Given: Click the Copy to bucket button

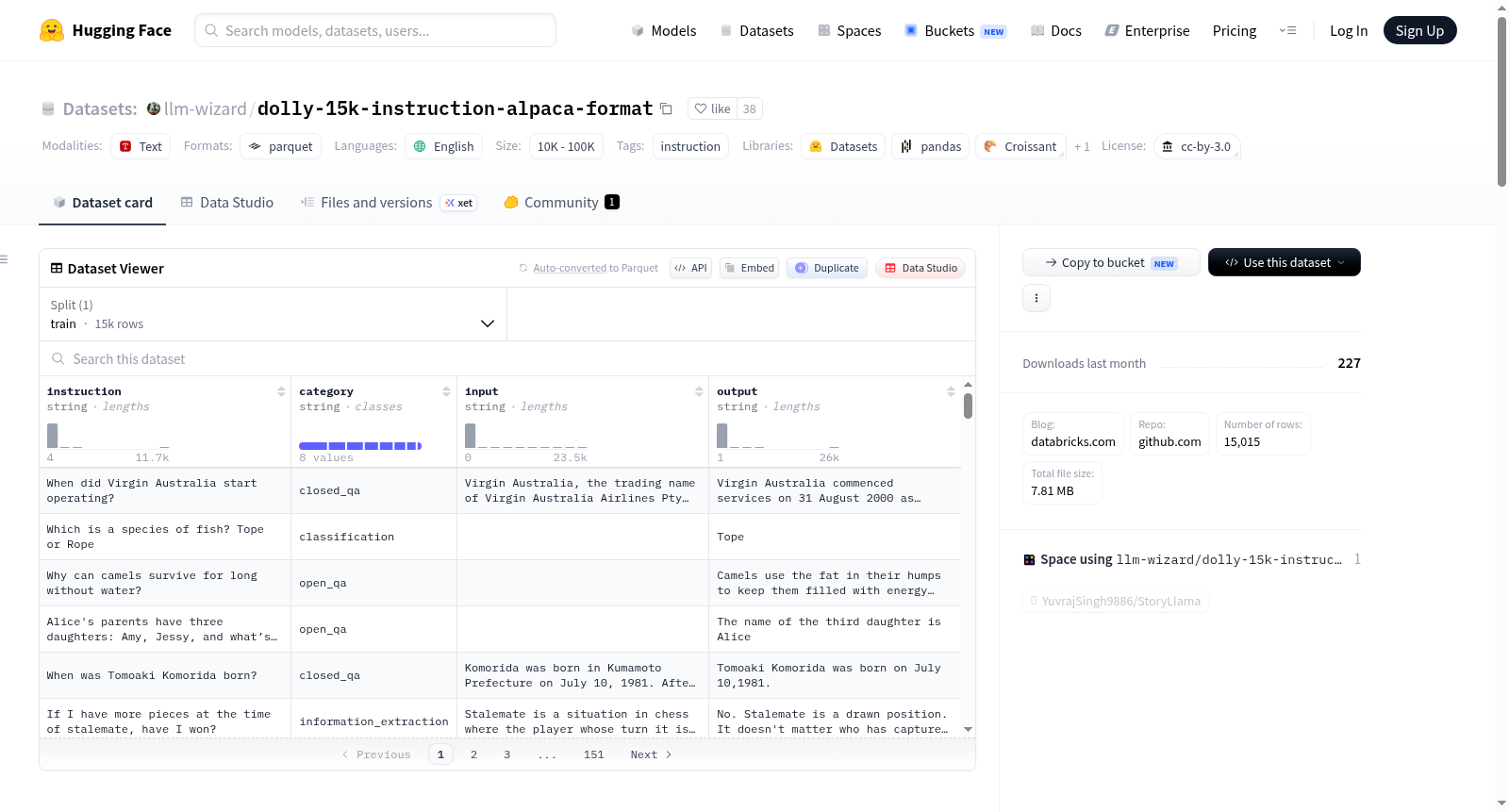Looking at the screenshot, I should [1111, 262].
